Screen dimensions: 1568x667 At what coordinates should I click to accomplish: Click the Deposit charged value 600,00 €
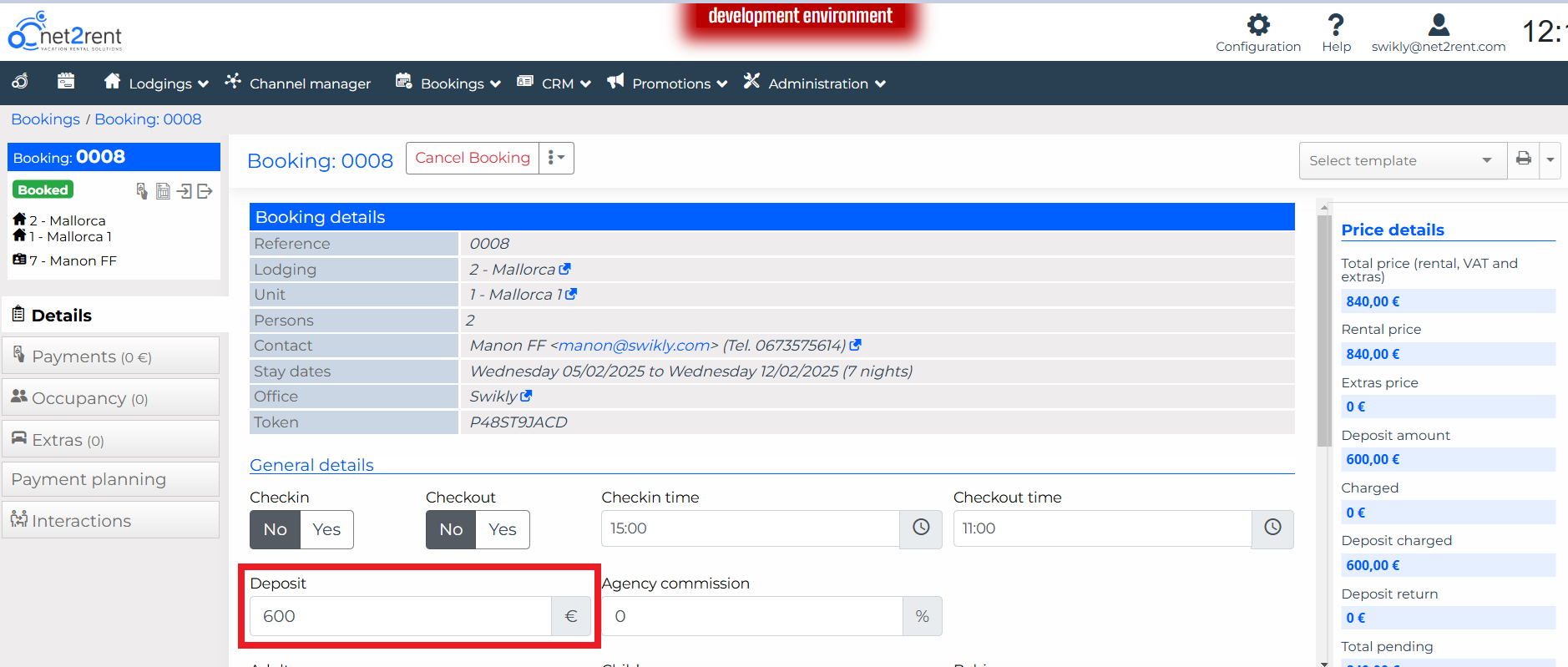coord(1373,565)
